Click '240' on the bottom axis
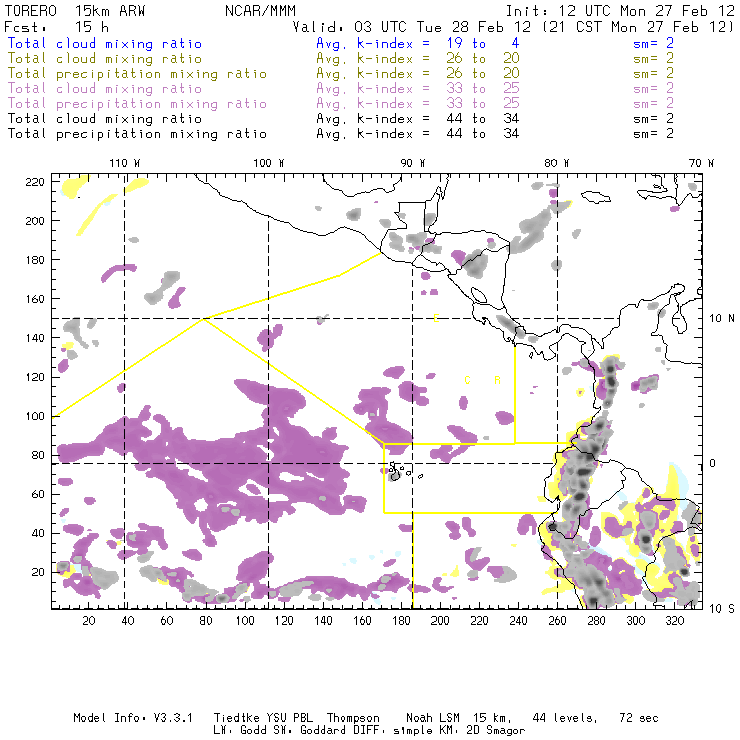 (x=518, y=621)
